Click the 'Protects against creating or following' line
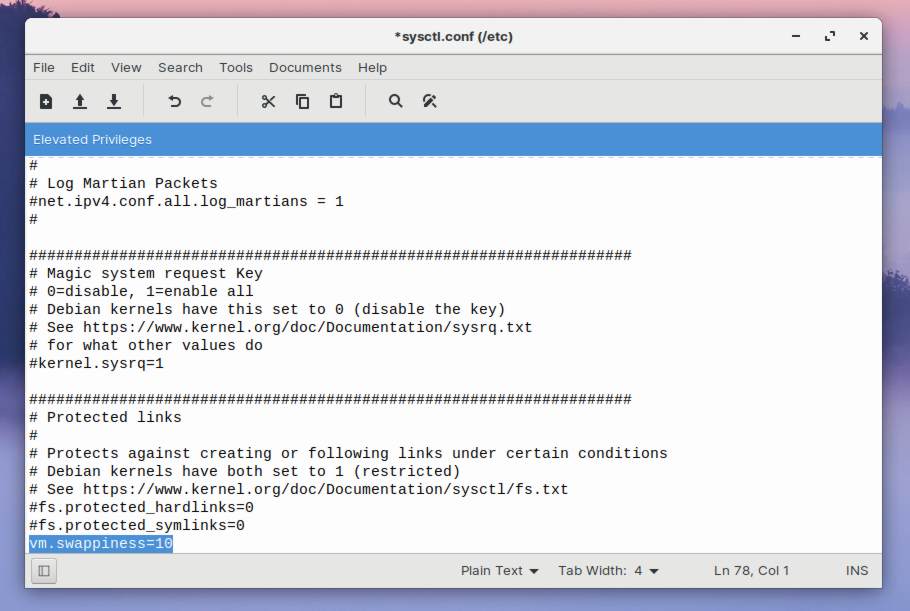910x611 pixels. 348,454
